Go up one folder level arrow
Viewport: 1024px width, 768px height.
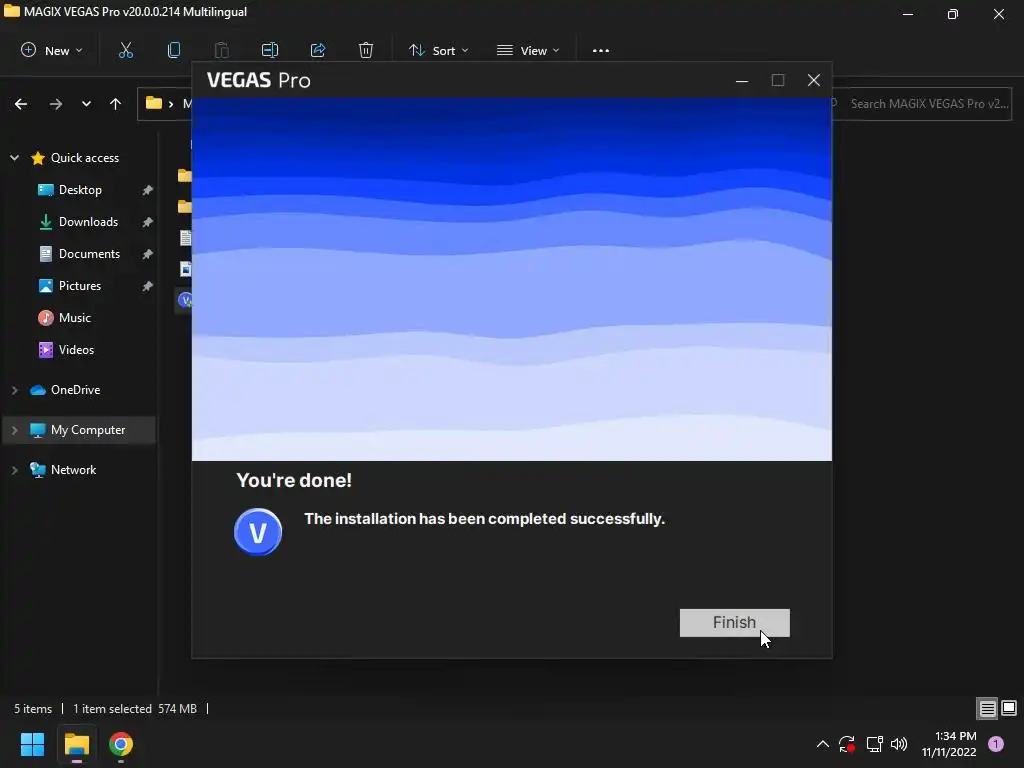point(116,104)
